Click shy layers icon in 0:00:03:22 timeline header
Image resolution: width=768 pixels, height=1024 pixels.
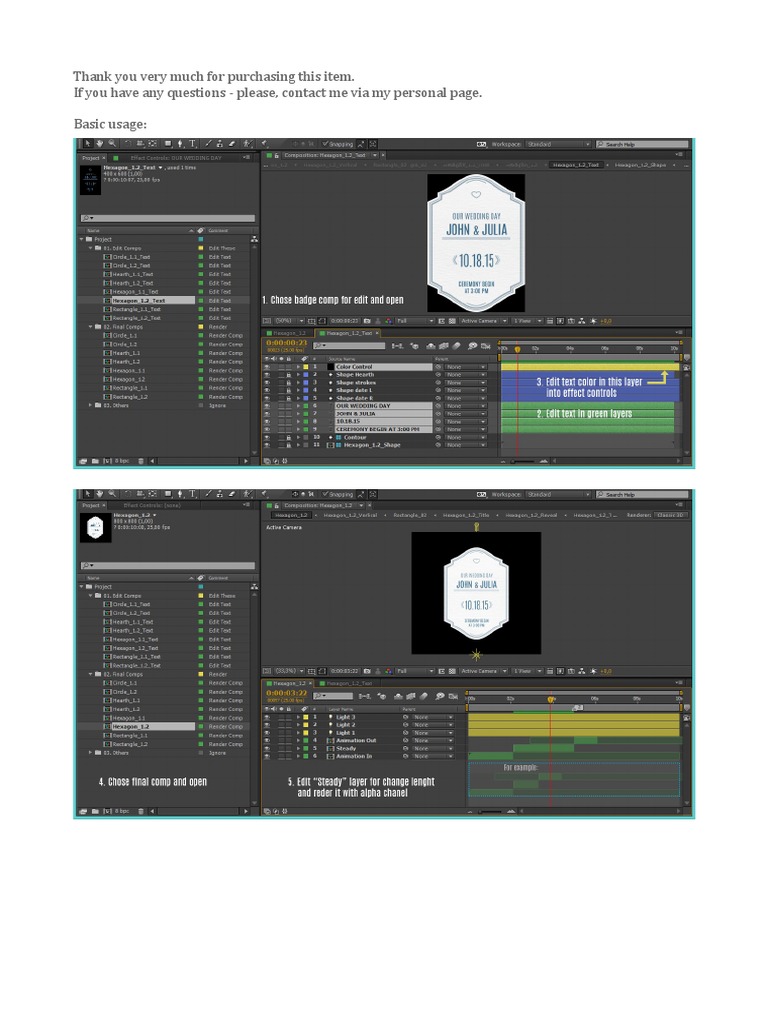point(398,696)
